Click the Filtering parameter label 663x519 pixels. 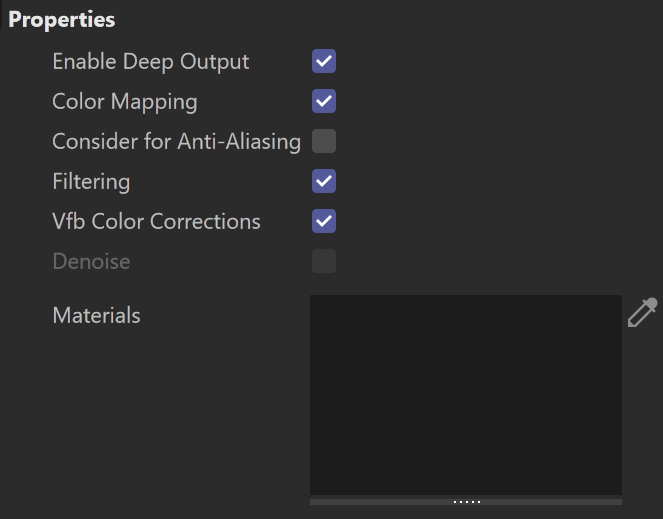[x=91, y=182]
